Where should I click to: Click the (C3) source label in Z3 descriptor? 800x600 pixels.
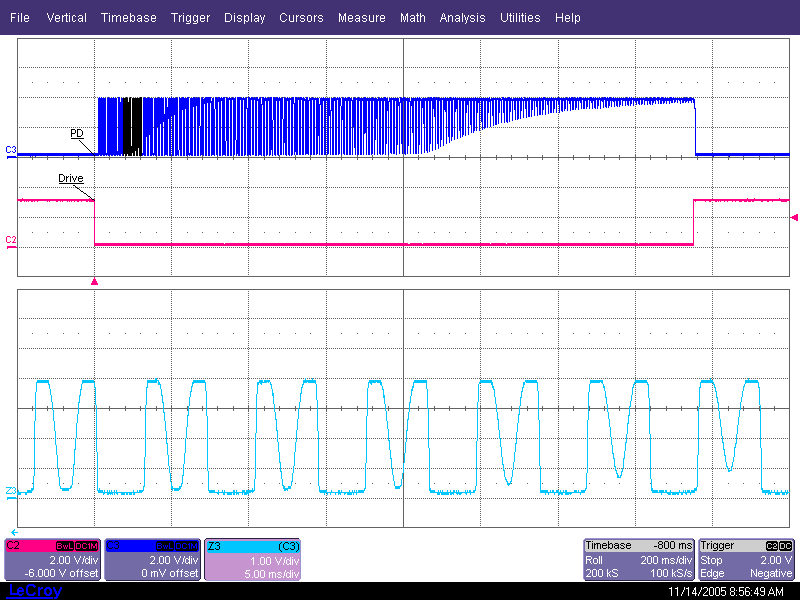(288, 546)
